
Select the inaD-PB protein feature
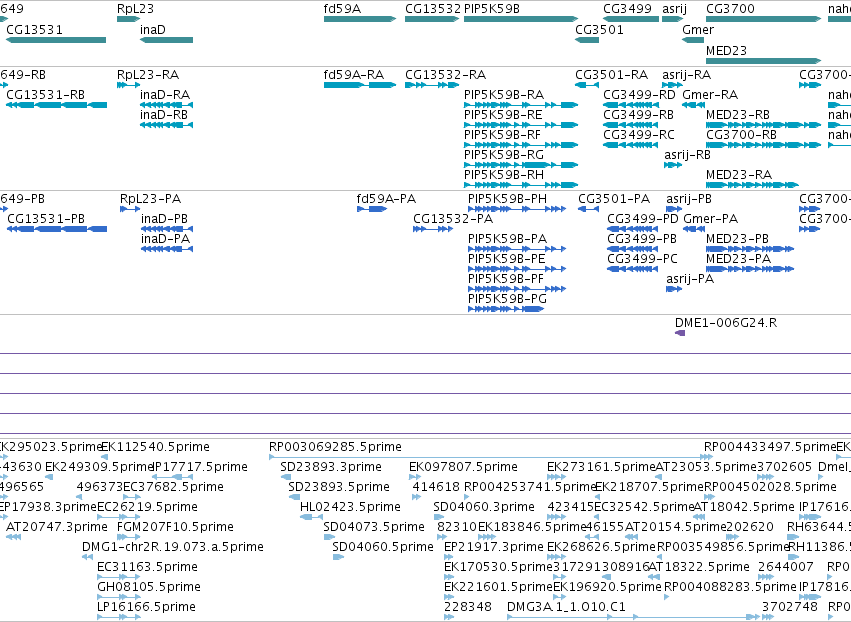coord(167,229)
